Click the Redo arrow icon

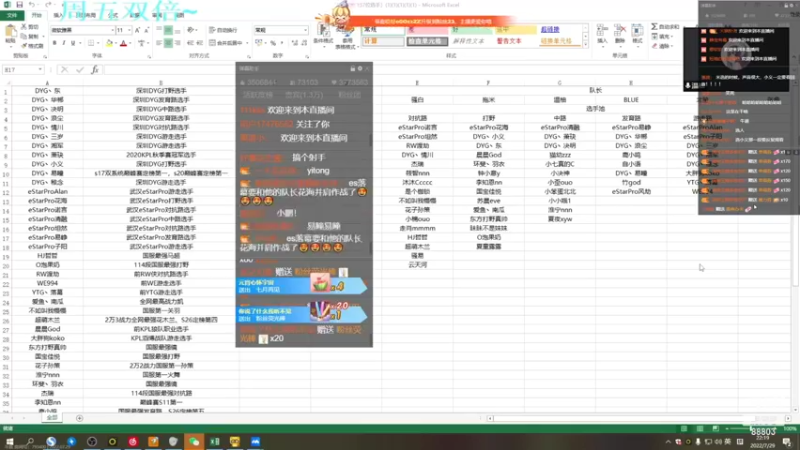[x=48, y=5]
